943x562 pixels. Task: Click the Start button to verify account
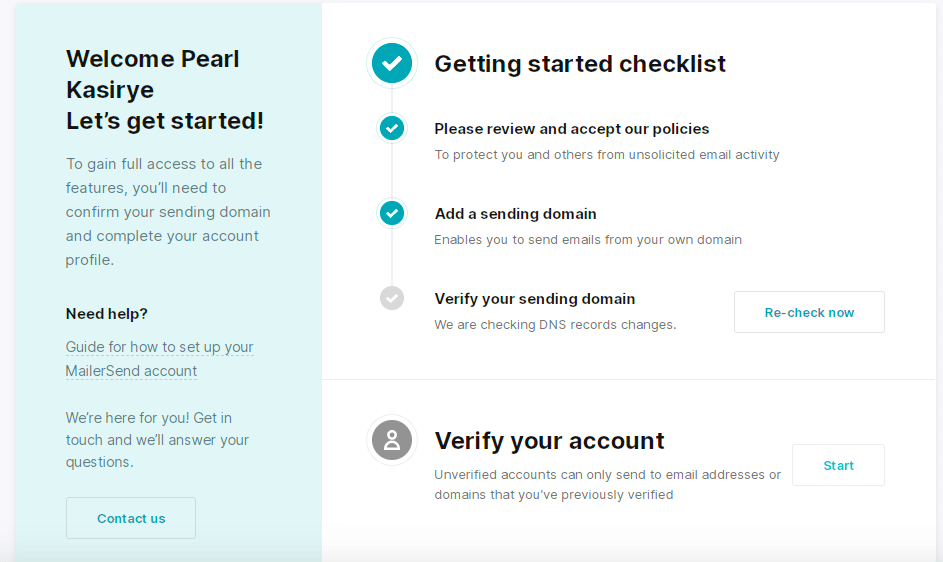pos(838,465)
